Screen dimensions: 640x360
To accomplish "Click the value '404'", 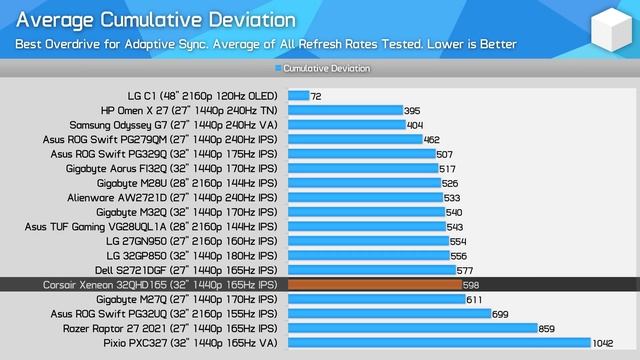I will (415, 126).
